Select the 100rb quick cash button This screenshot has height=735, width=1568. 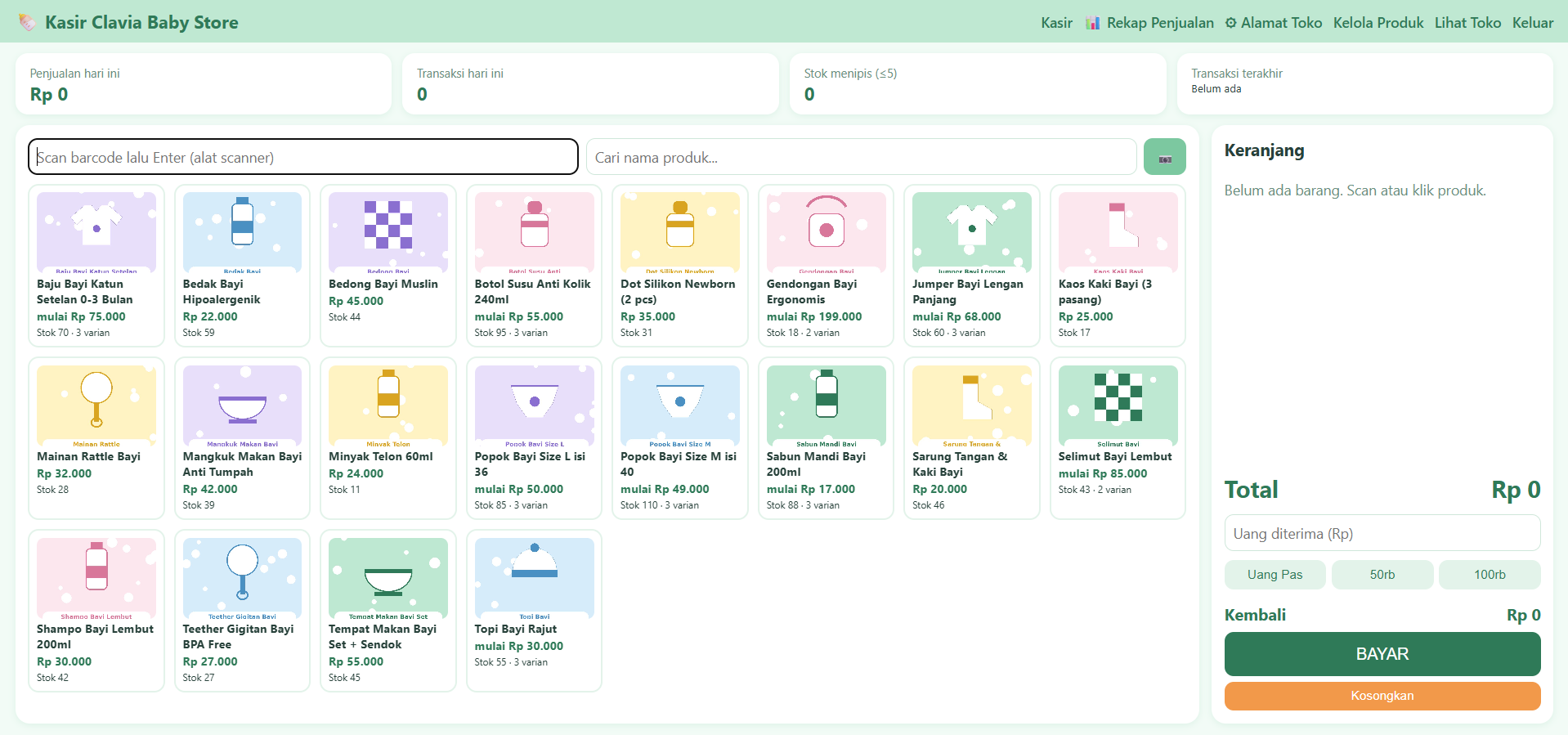point(1490,575)
